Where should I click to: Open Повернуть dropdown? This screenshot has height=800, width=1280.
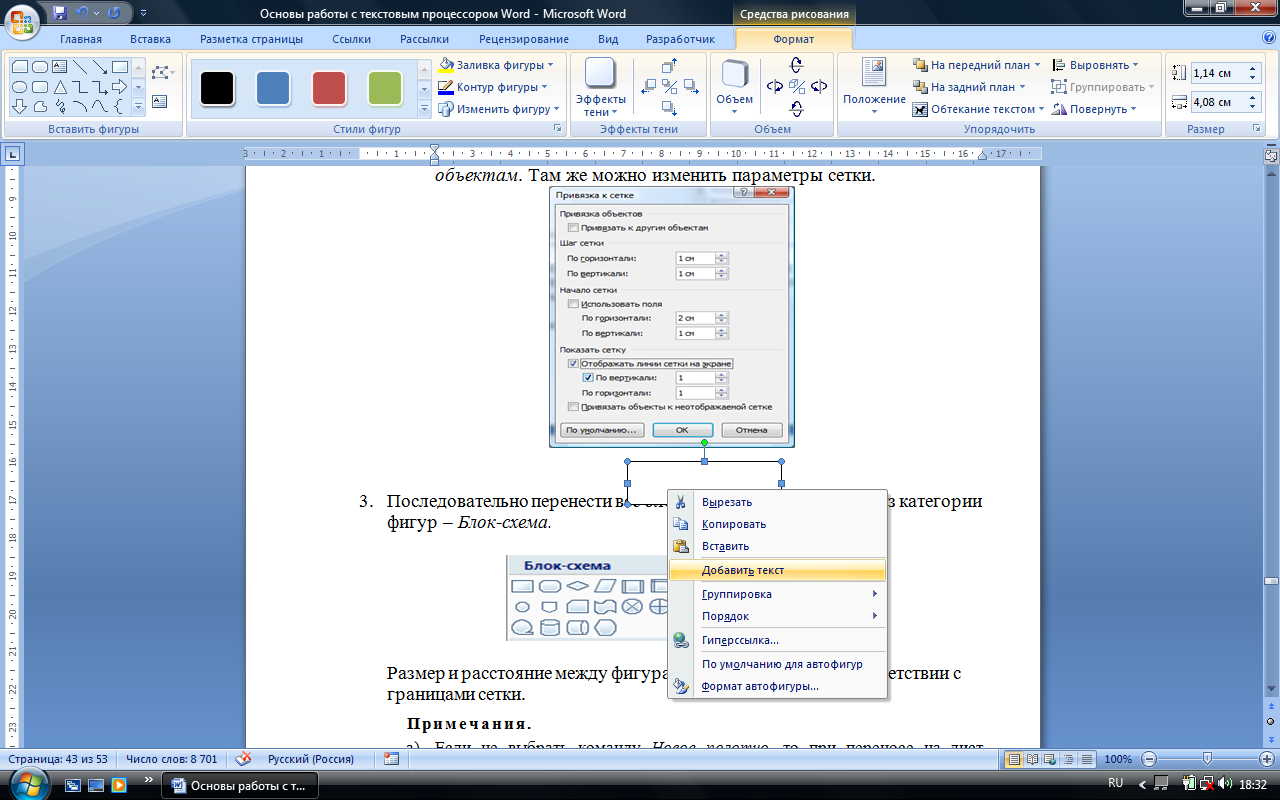1094,109
